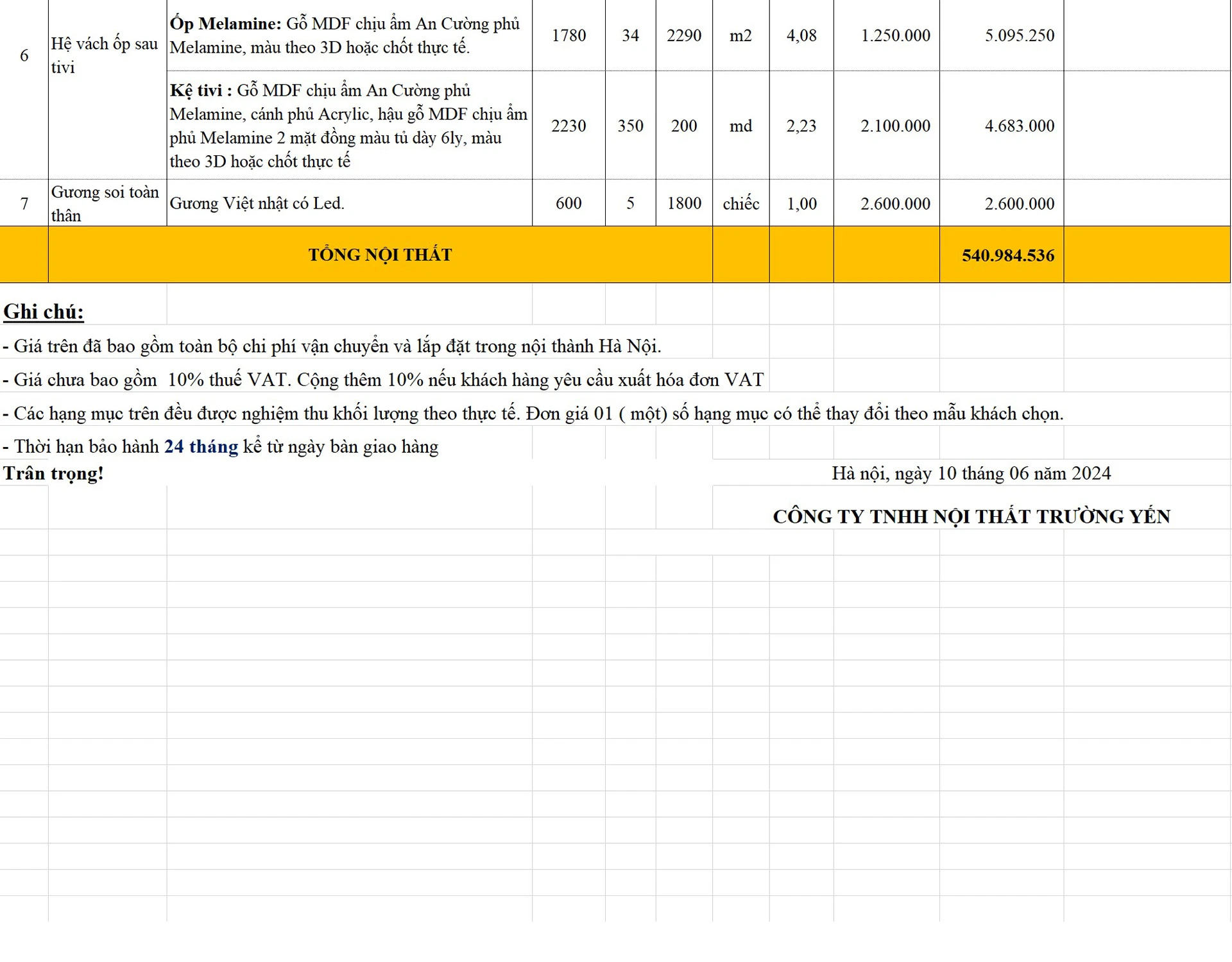
Task: Select the 24 tháng warranty note line
Action: 221,446
